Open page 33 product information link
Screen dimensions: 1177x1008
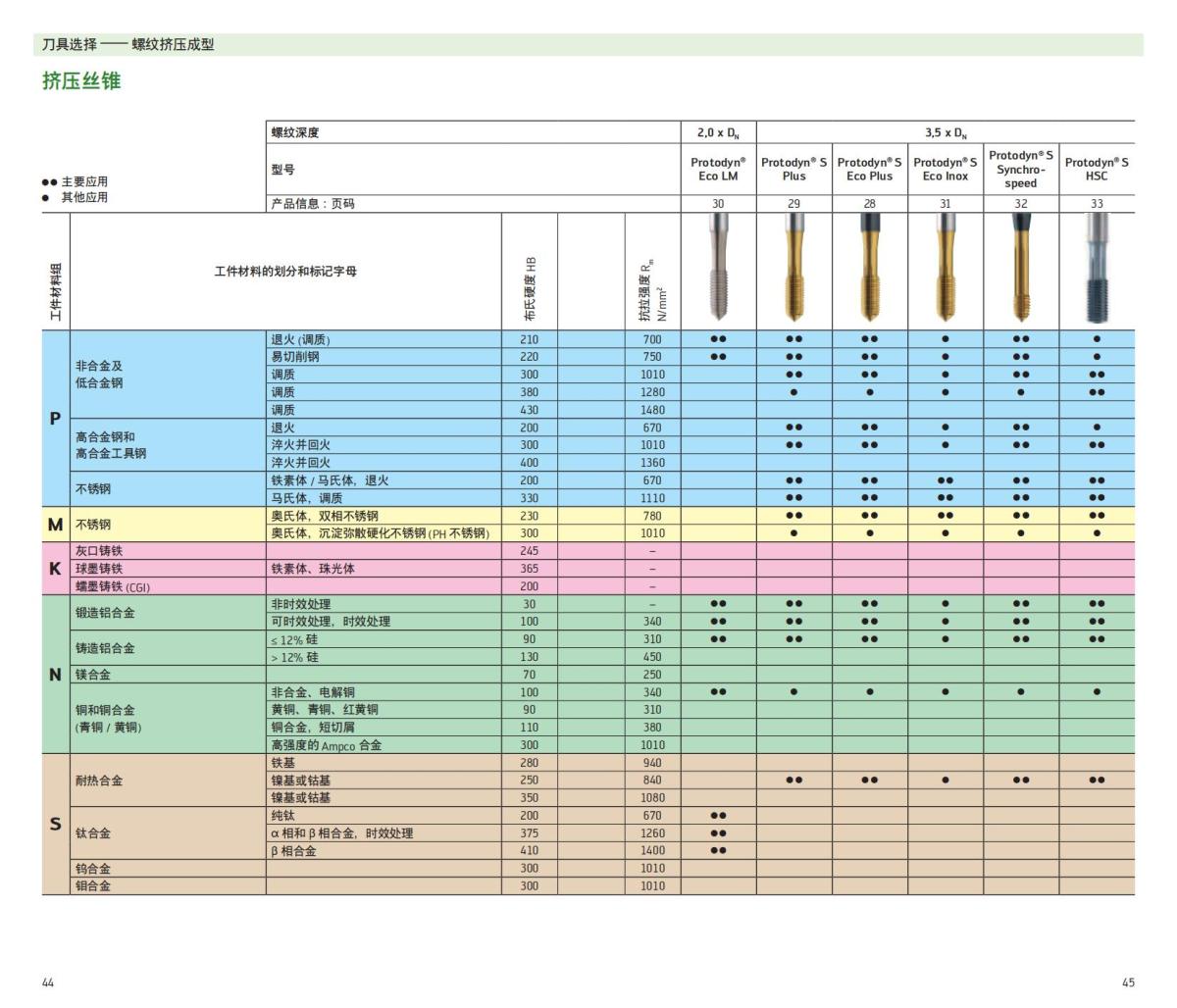tap(1096, 206)
